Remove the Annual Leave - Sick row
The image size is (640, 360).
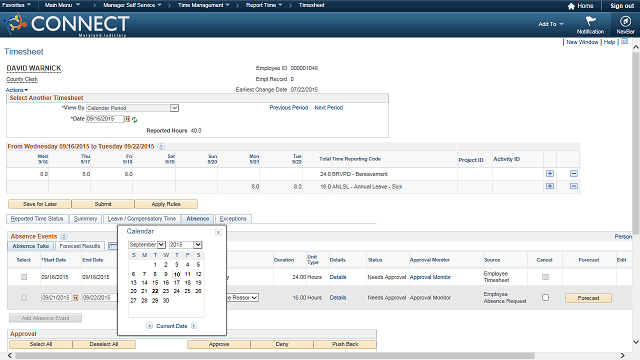coord(573,186)
